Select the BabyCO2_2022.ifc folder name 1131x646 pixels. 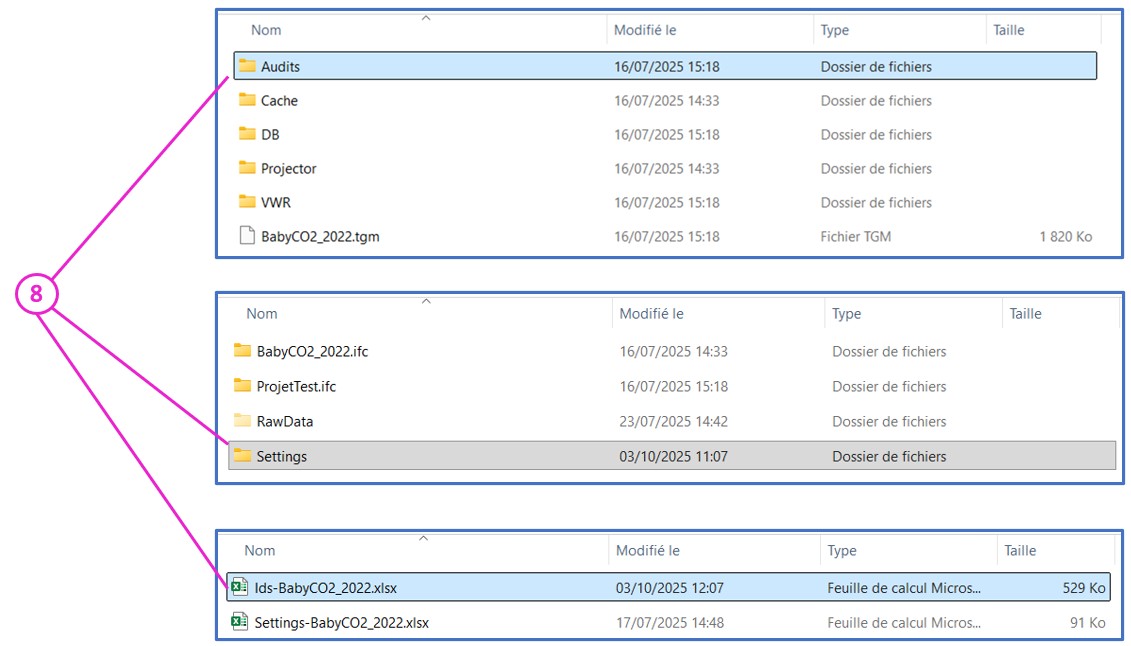pyautogui.click(x=312, y=352)
